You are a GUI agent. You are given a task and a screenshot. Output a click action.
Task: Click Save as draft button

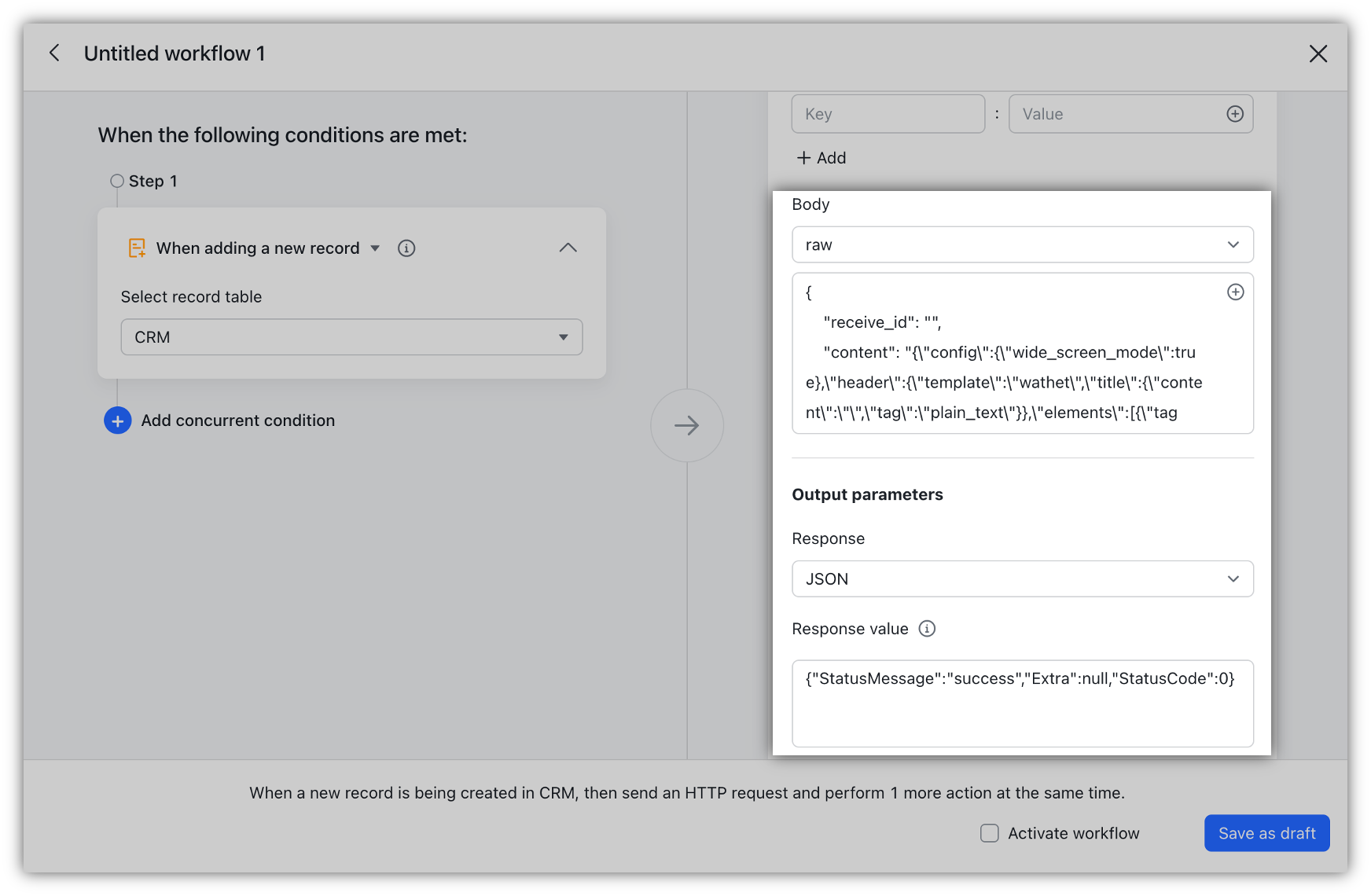point(1266,833)
